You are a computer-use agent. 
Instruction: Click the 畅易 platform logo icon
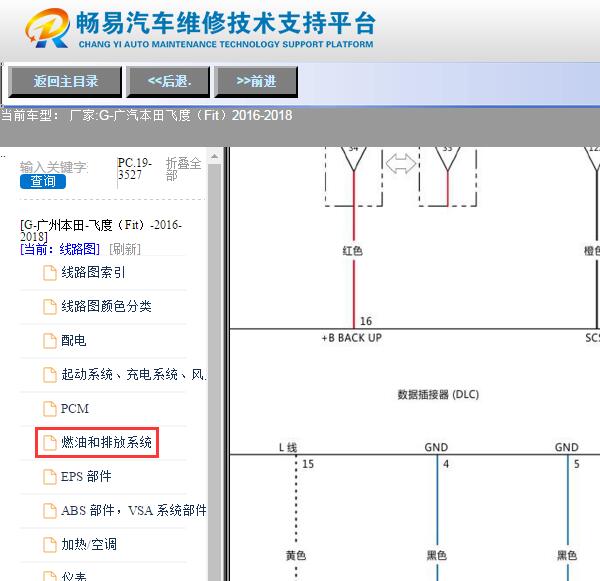(x=48, y=28)
